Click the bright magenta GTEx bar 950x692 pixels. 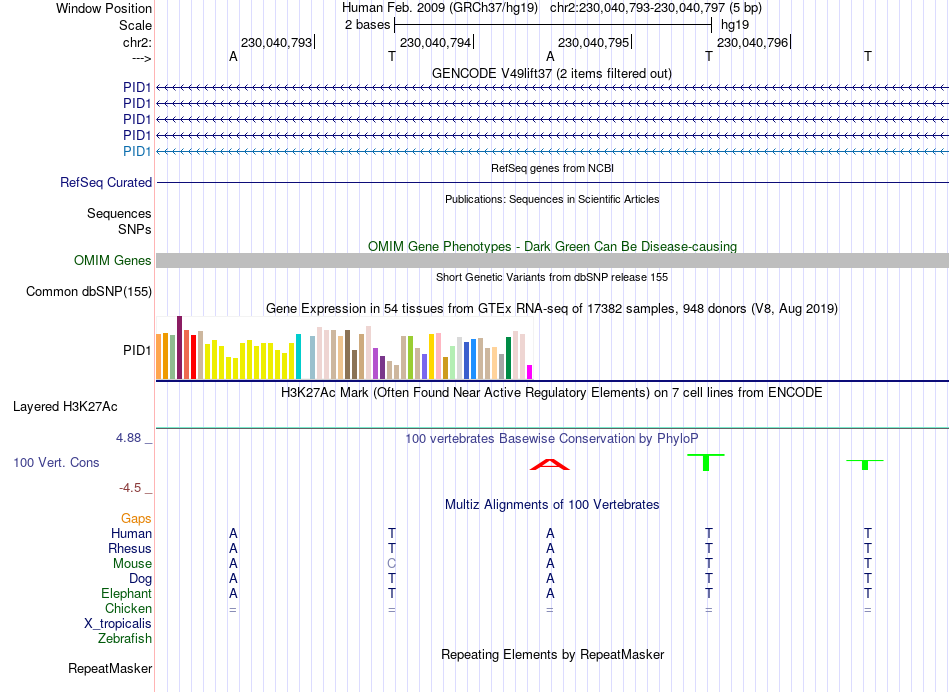pyautogui.click(x=530, y=372)
